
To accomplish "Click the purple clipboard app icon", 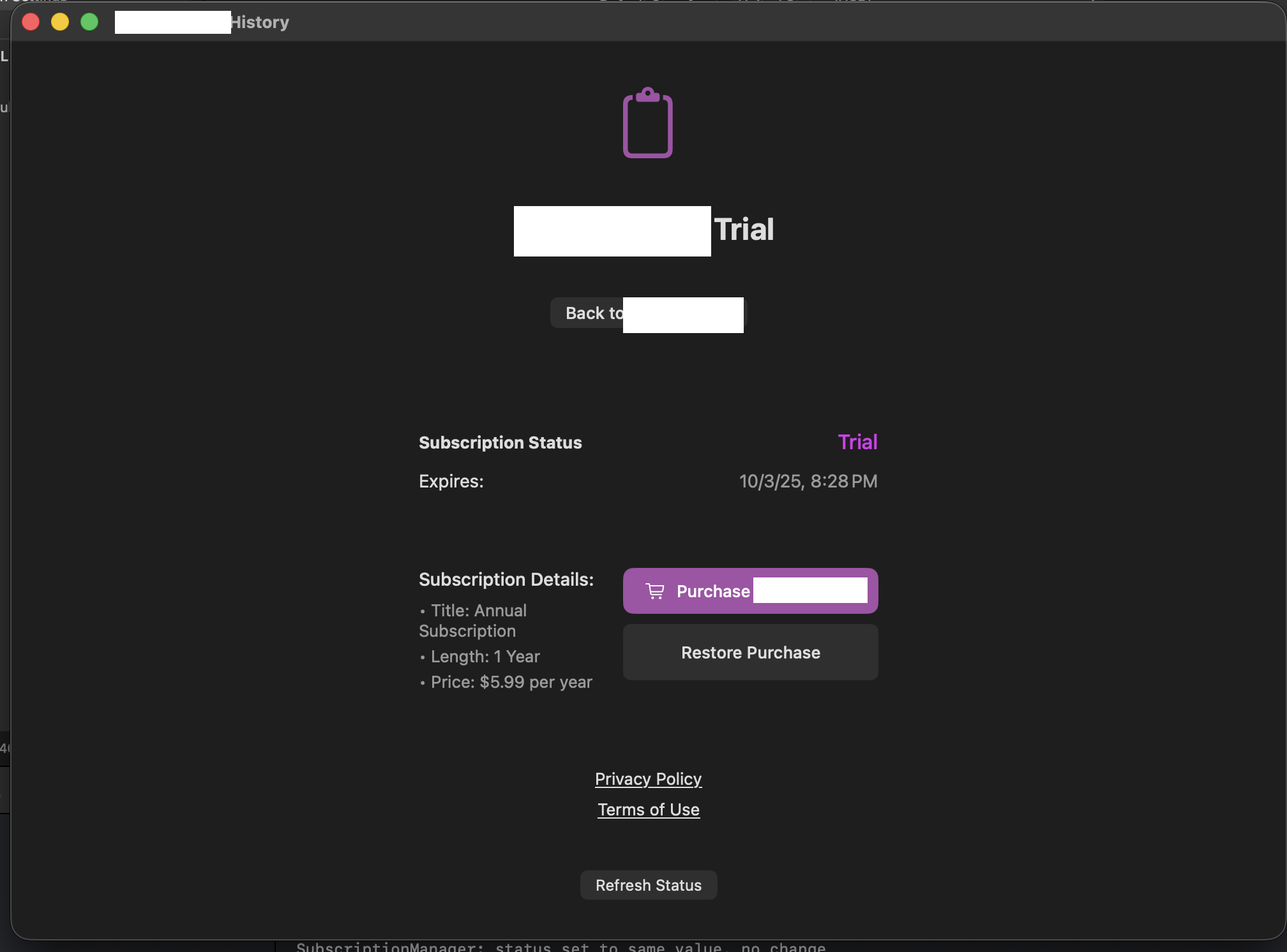I will (x=647, y=123).
